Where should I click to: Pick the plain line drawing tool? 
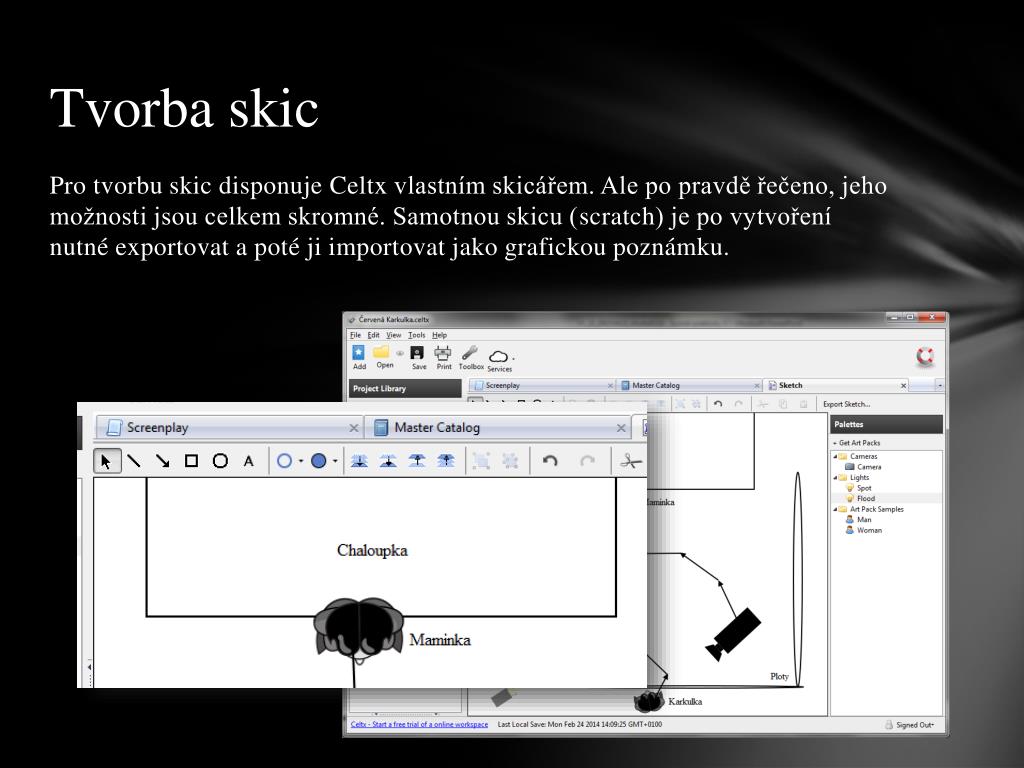[x=134, y=461]
